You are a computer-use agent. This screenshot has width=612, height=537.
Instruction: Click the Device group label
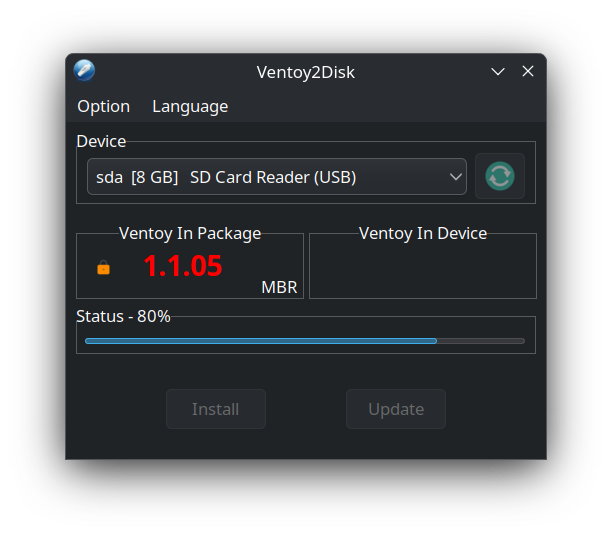[101, 141]
